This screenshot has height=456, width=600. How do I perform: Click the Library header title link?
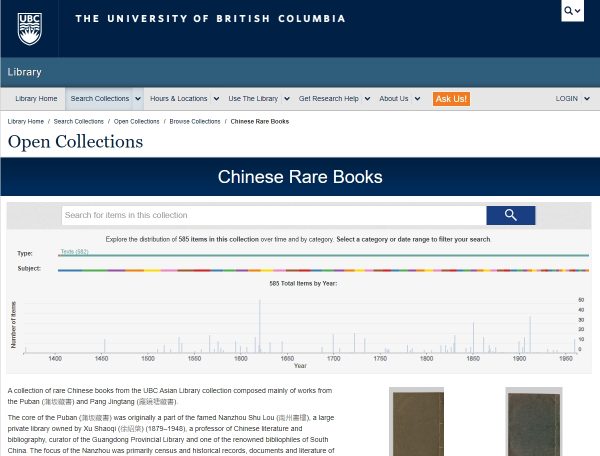click(x=25, y=72)
